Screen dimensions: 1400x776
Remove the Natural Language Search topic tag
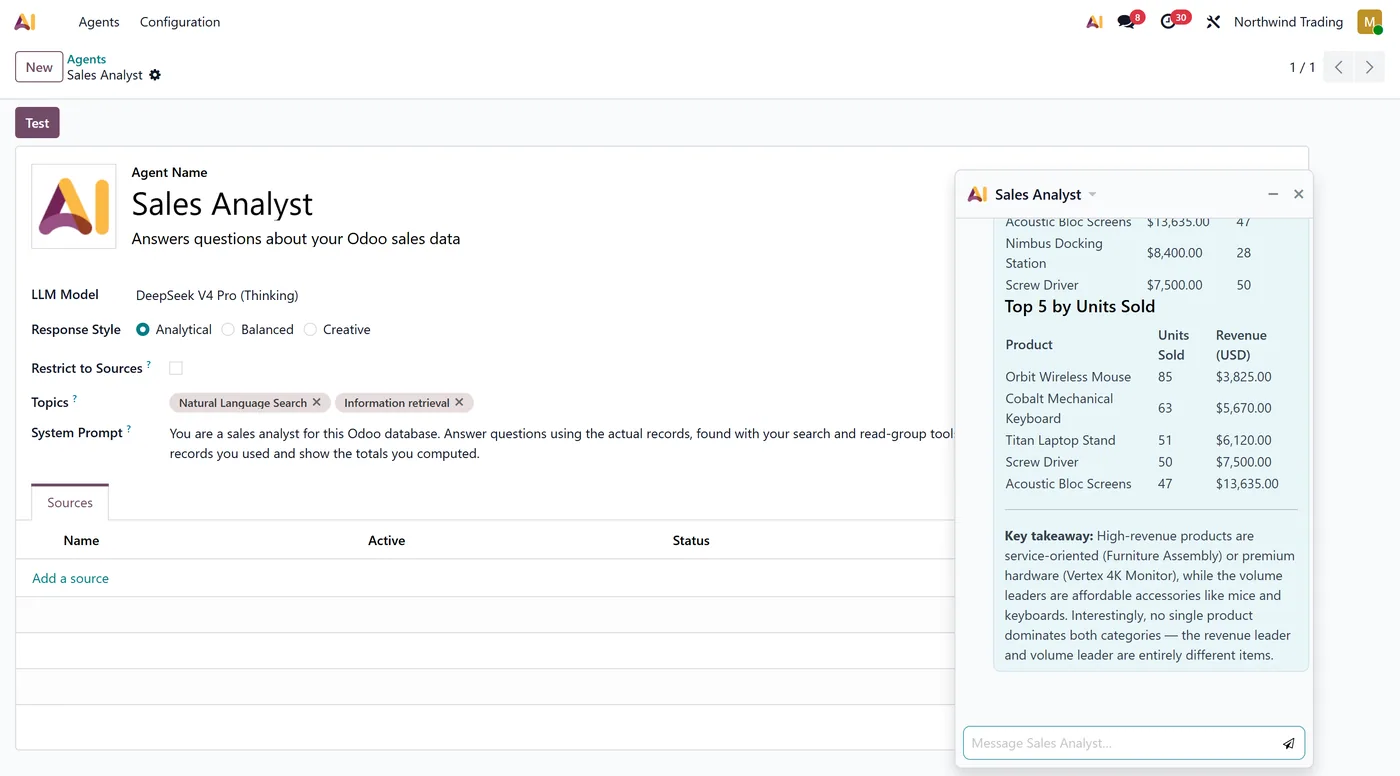(317, 402)
